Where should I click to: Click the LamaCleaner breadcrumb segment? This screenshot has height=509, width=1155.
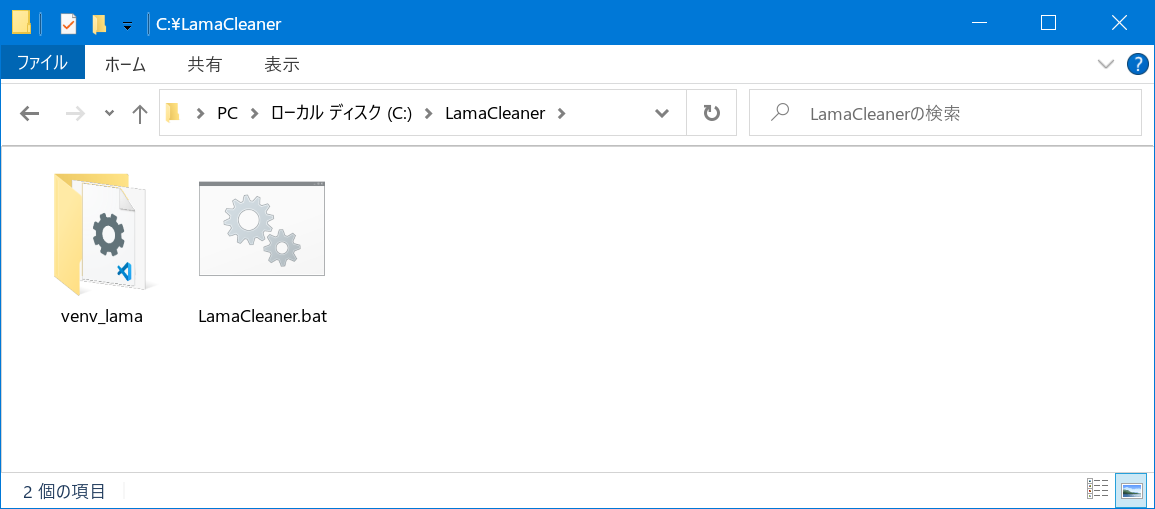(495, 113)
